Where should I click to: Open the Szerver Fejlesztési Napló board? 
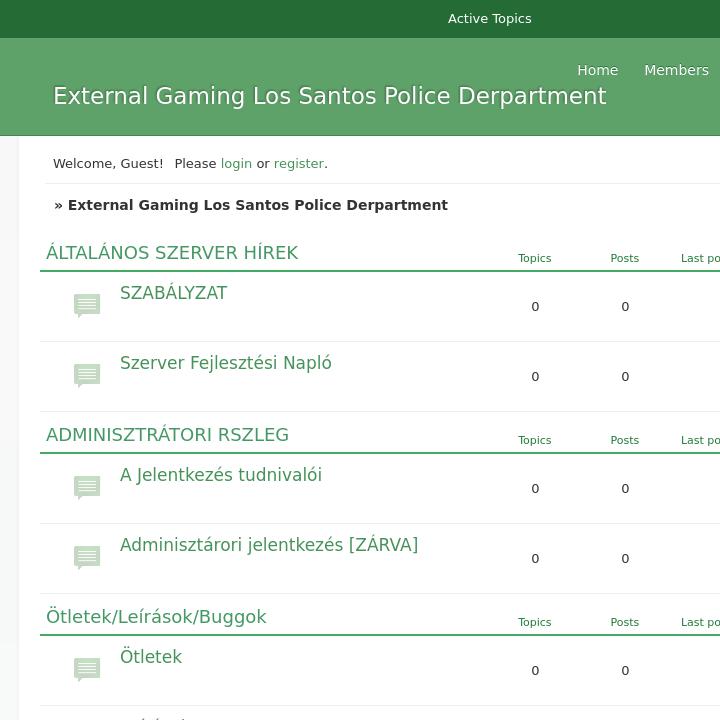225,363
